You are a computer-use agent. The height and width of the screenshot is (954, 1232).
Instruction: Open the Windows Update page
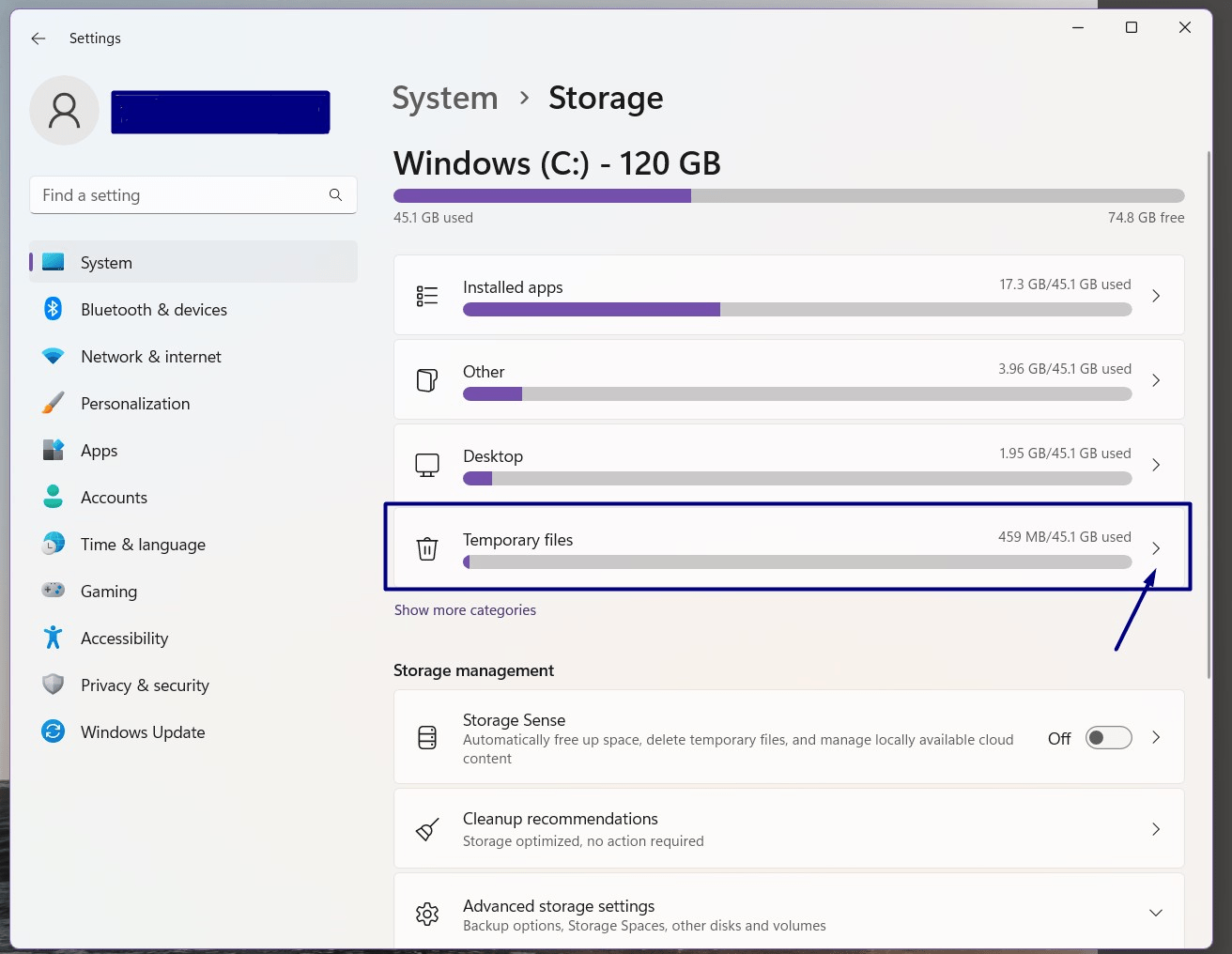click(193, 731)
